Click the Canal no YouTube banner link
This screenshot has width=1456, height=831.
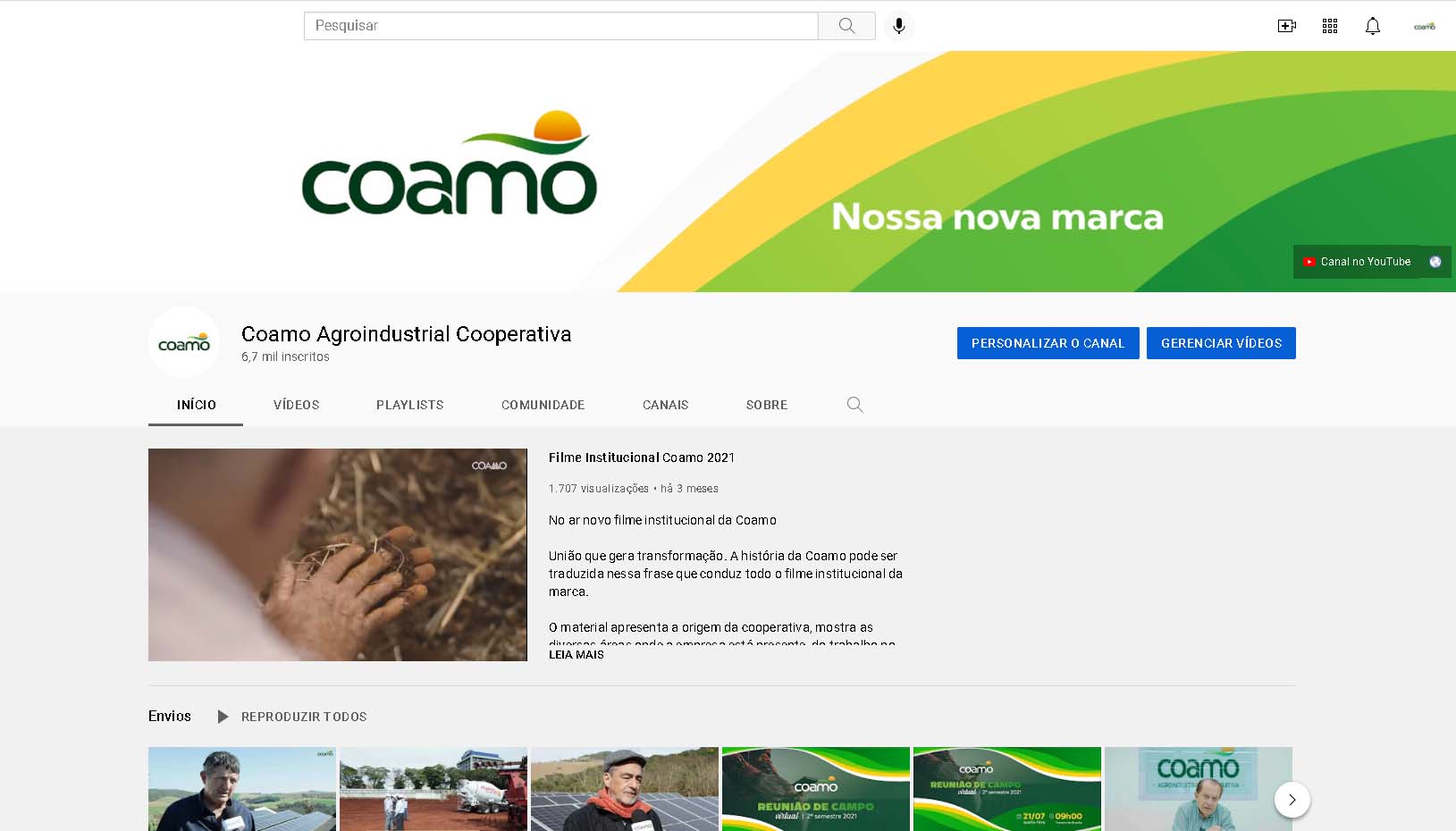tap(1356, 262)
